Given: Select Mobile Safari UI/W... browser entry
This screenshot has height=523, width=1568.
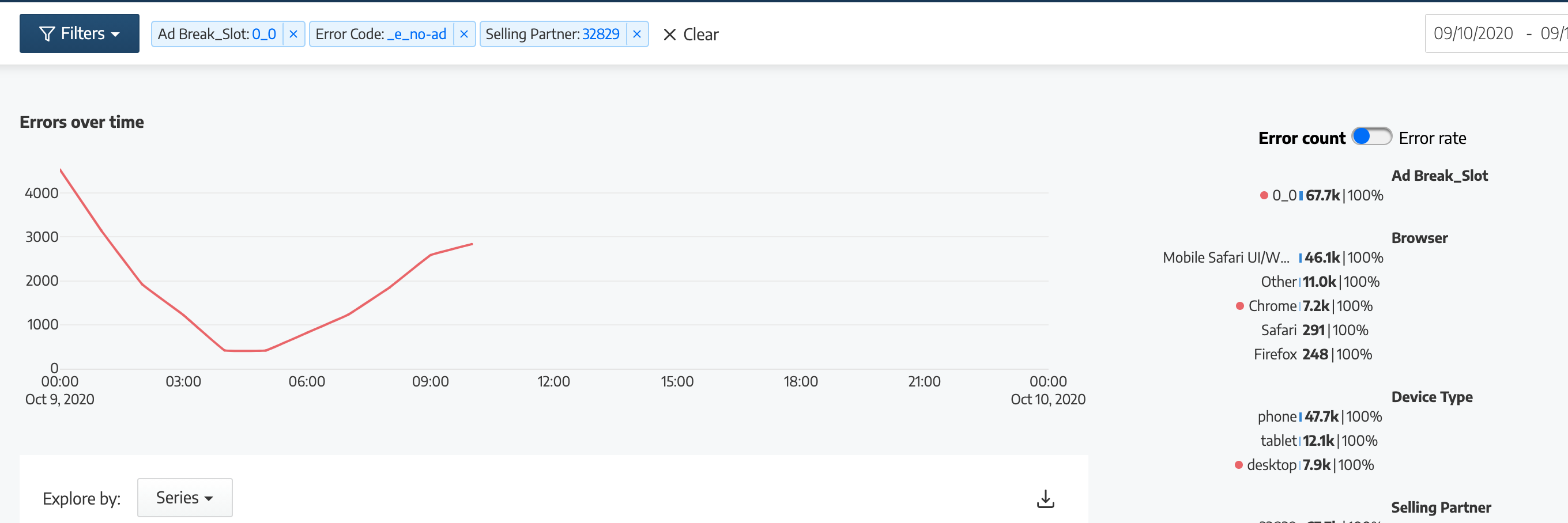Looking at the screenshot, I should coord(1226,258).
